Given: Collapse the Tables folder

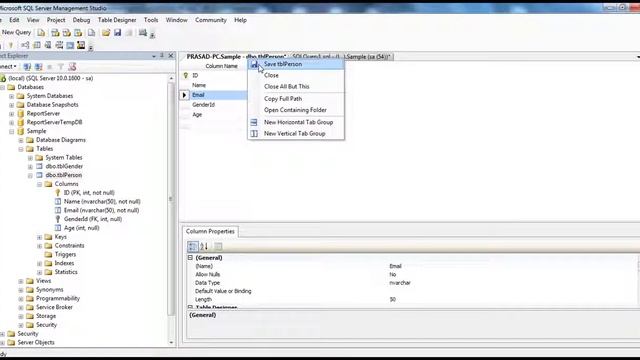Looking at the screenshot, I should [21, 149].
